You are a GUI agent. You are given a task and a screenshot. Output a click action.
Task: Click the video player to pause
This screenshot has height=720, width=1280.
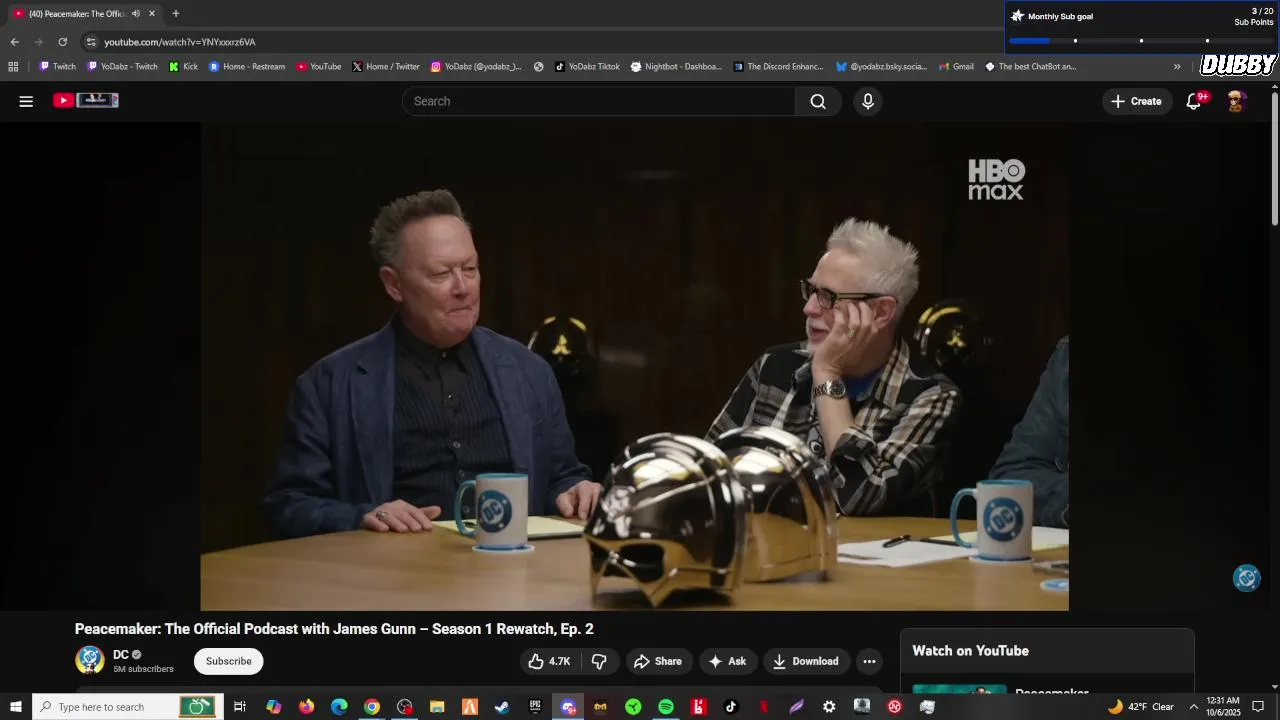coord(635,366)
